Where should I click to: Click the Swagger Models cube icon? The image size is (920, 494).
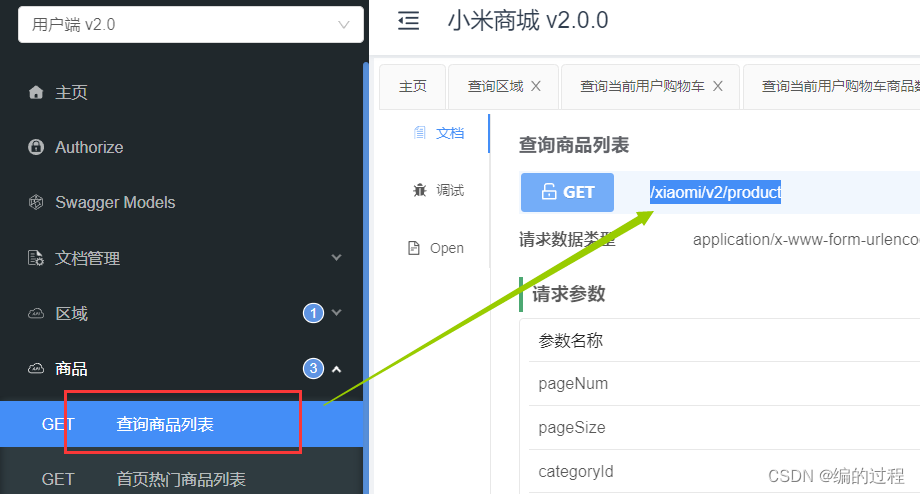coord(36,202)
